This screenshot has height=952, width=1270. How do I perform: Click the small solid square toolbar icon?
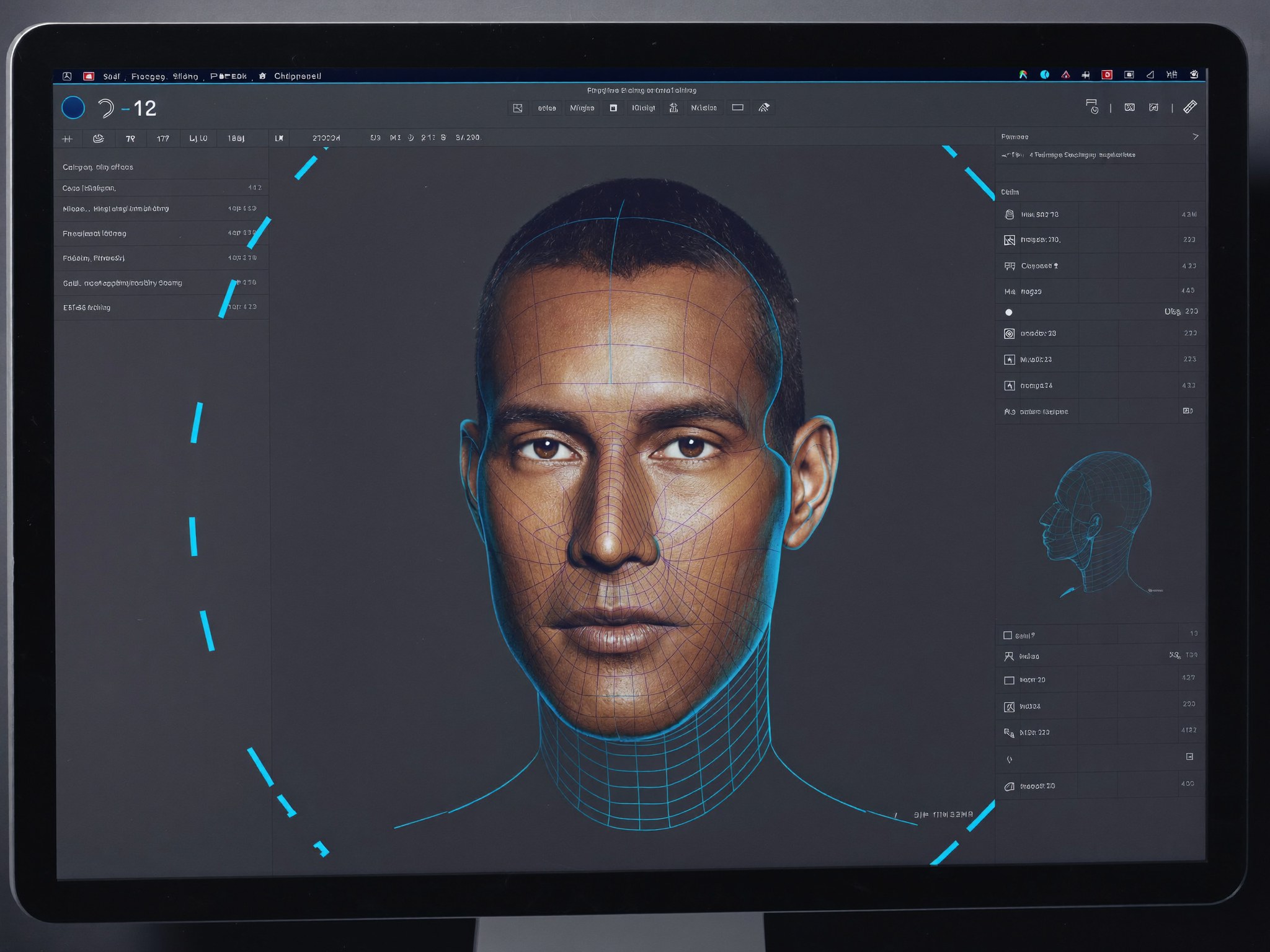(613, 108)
